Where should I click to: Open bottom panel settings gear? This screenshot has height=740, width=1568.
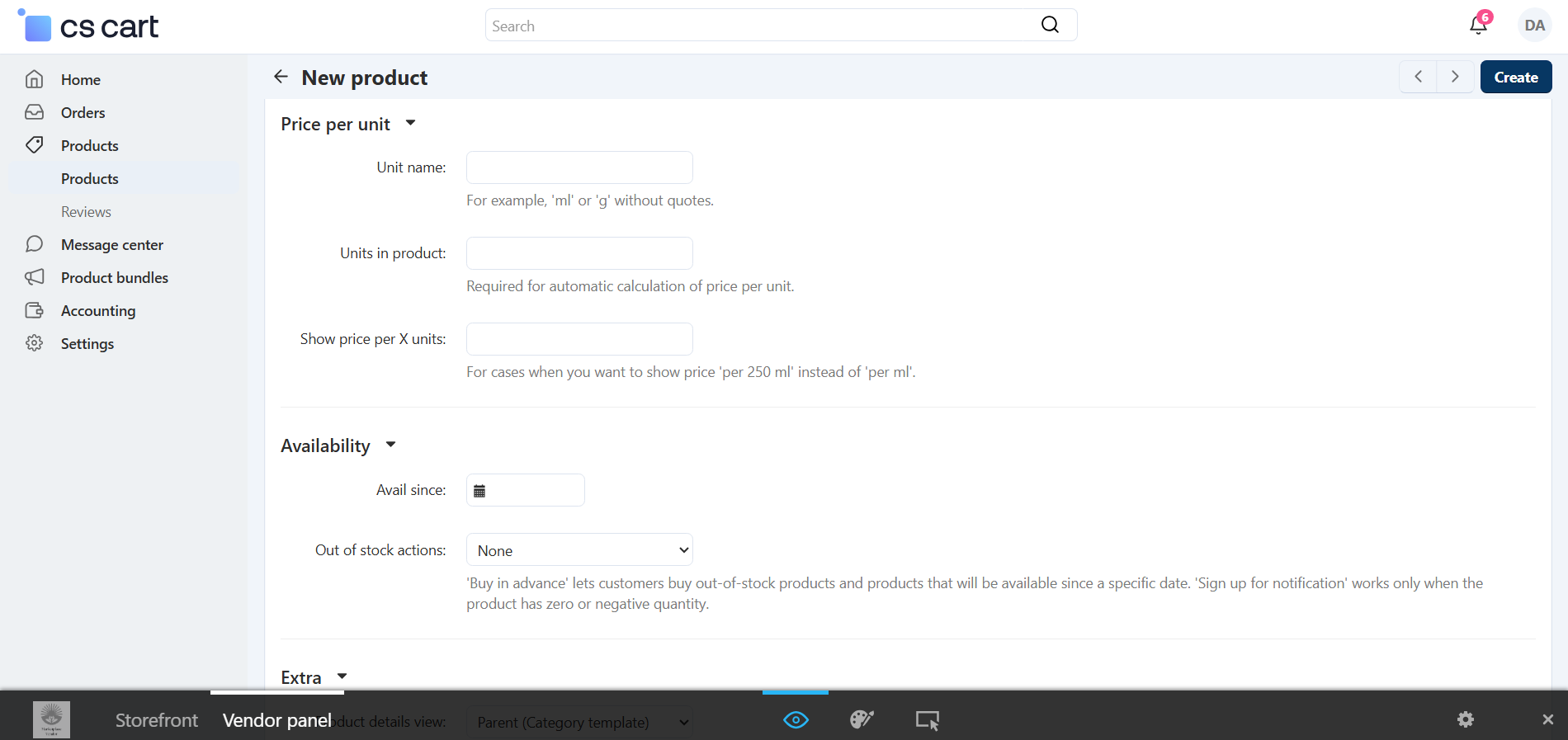click(1466, 719)
